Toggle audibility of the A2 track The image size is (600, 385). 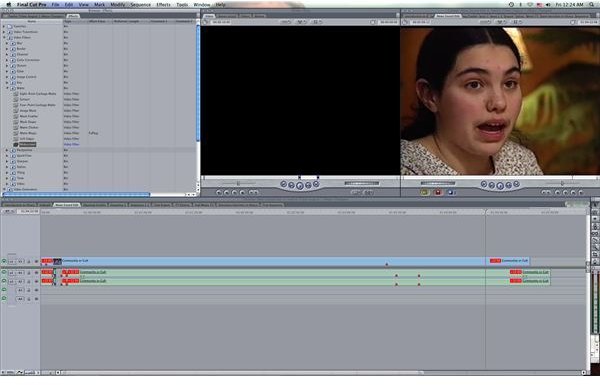[x=4, y=282]
